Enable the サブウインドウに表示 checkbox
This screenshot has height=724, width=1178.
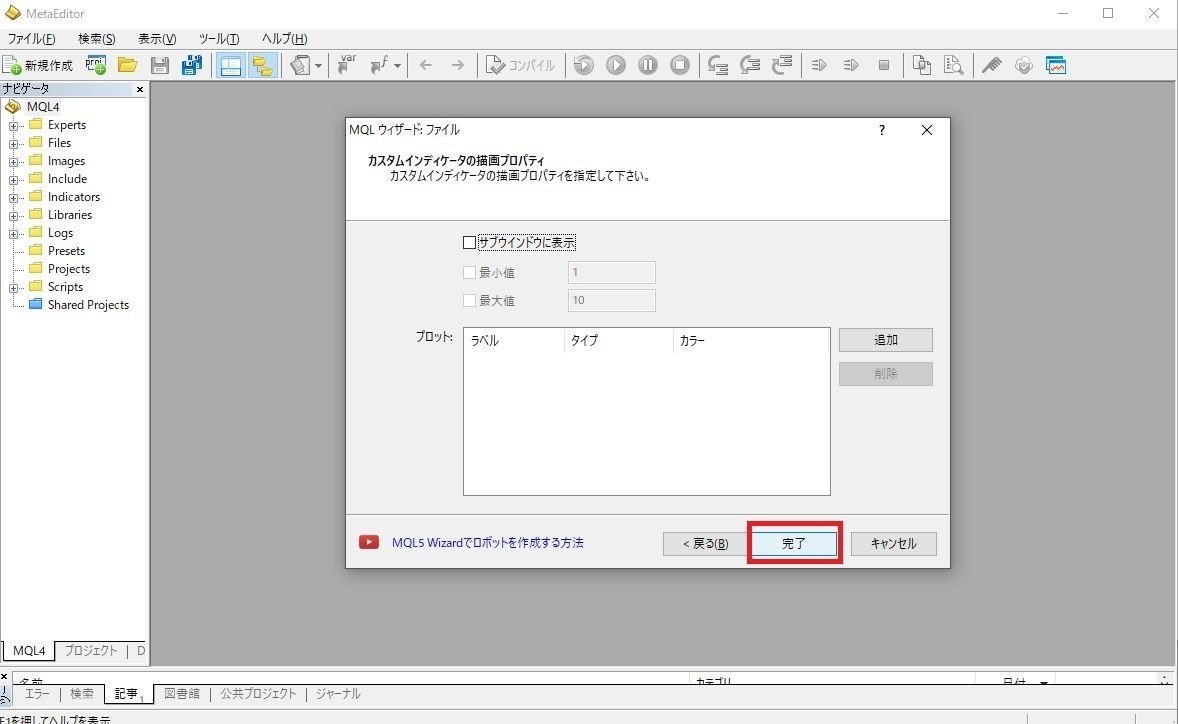coord(469,242)
